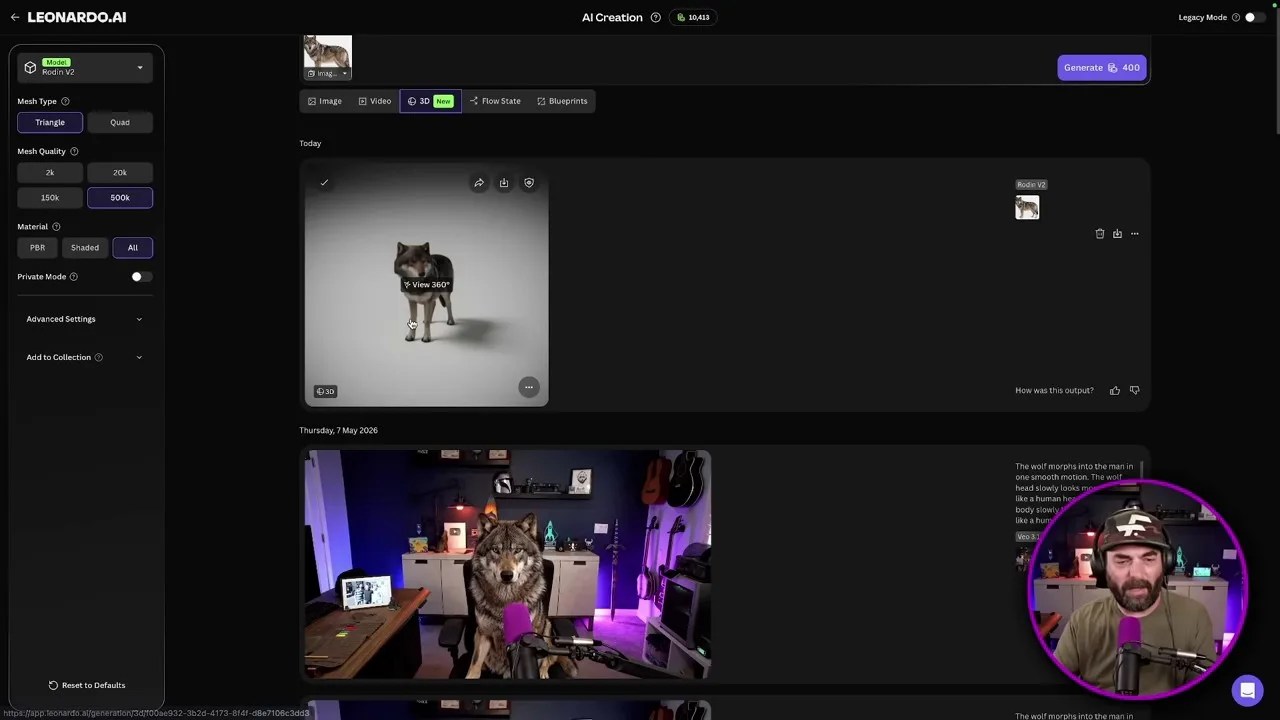Switch to the Video tab
Image resolution: width=1280 pixels, height=720 pixels.
pyautogui.click(x=375, y=101)
